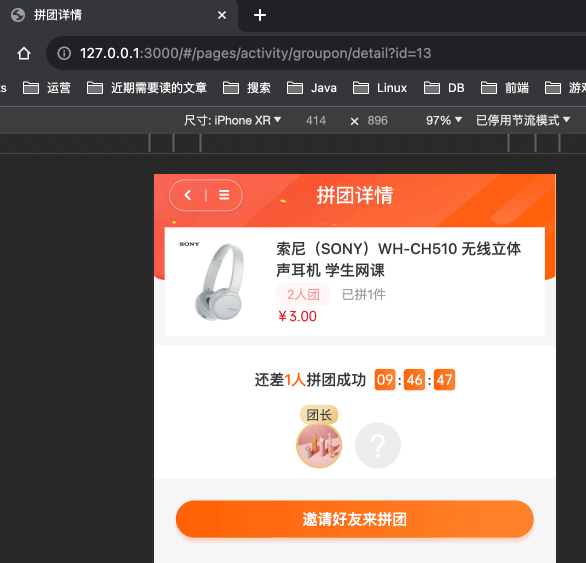Click the 414 width field
This screenshot has width=586, height=563.
coord(316,120)
